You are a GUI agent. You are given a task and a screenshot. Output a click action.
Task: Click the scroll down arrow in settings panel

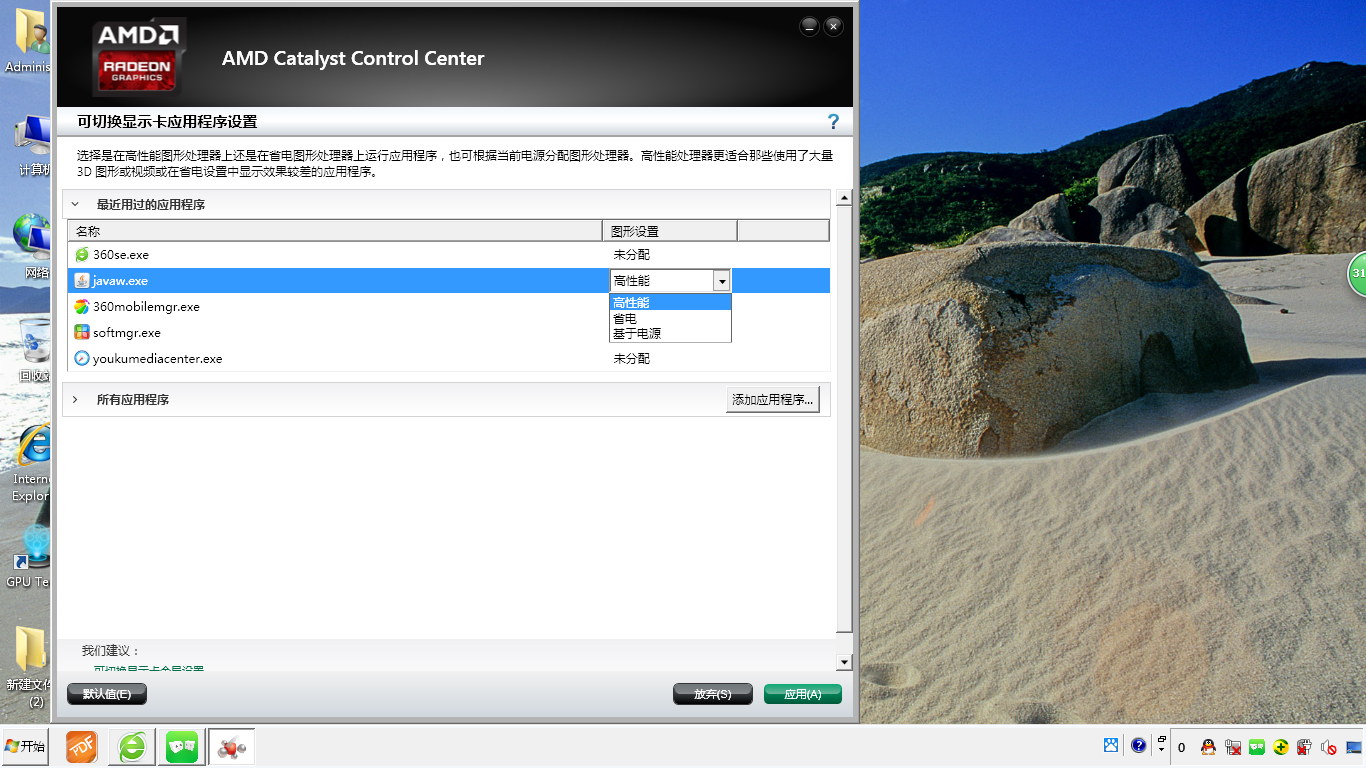(844, 662)
